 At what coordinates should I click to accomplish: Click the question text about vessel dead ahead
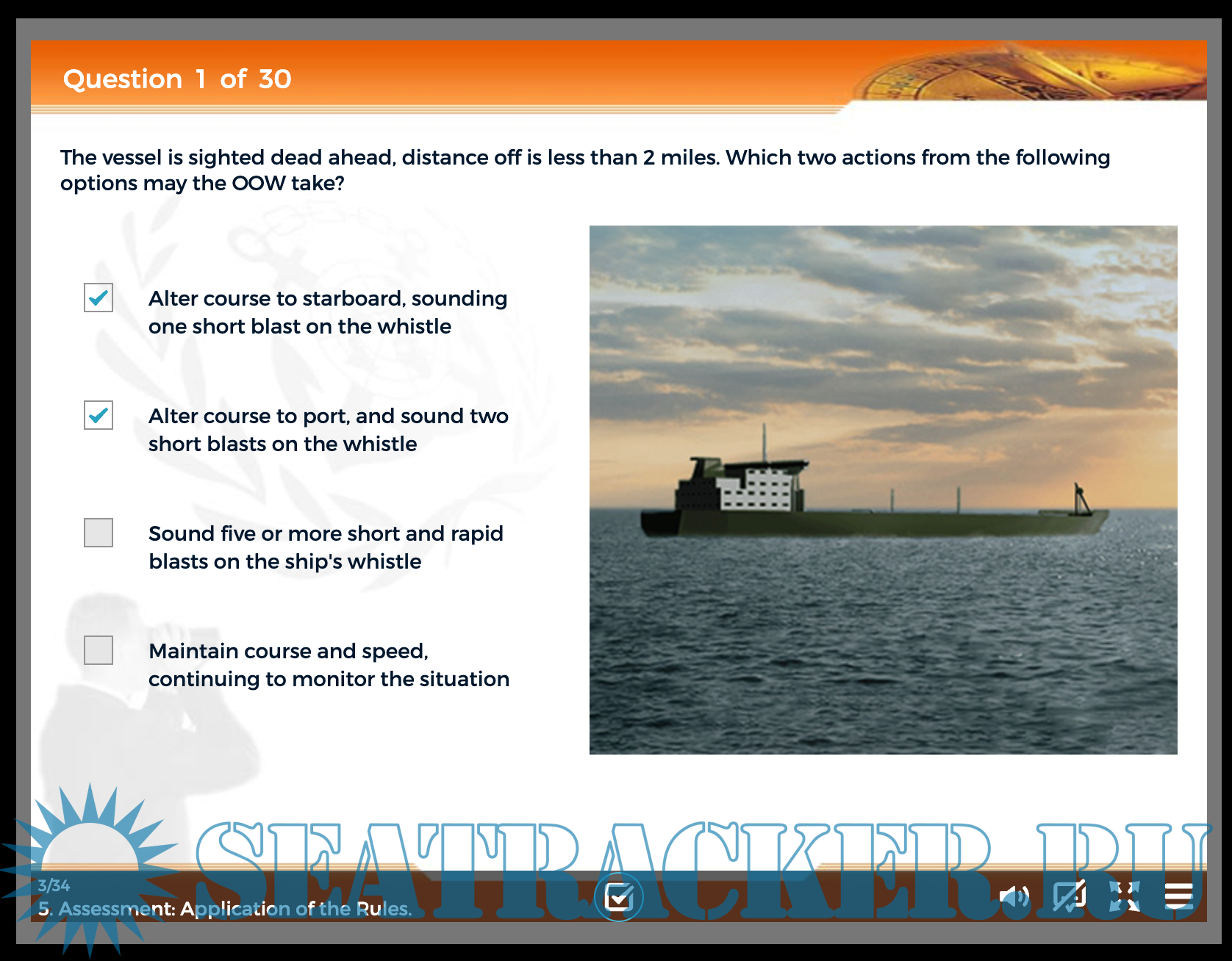(x=584, y=170)
